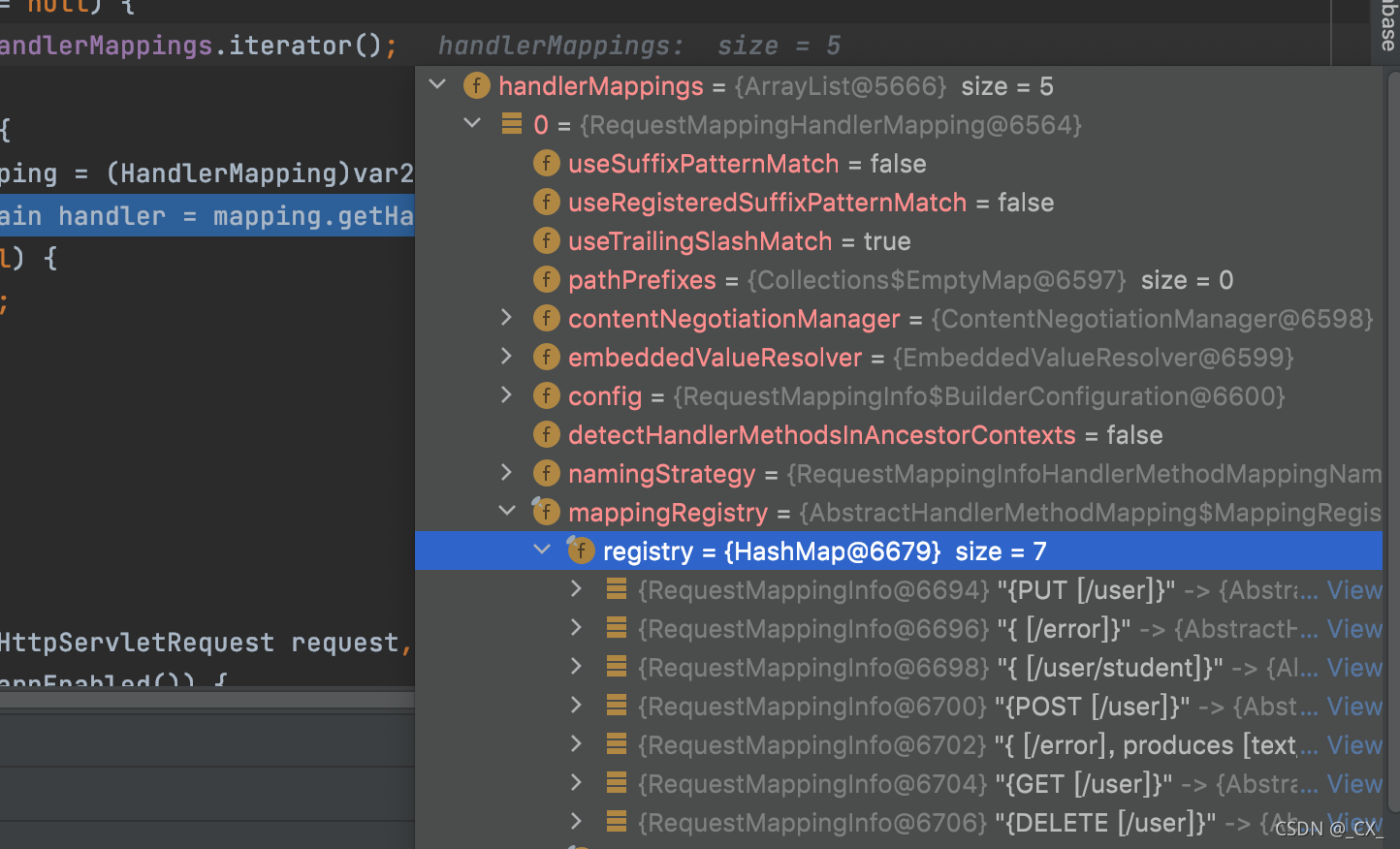Open View link for POST [/user] entry
Screen dimensions: 1400x849
point(1354,706)
